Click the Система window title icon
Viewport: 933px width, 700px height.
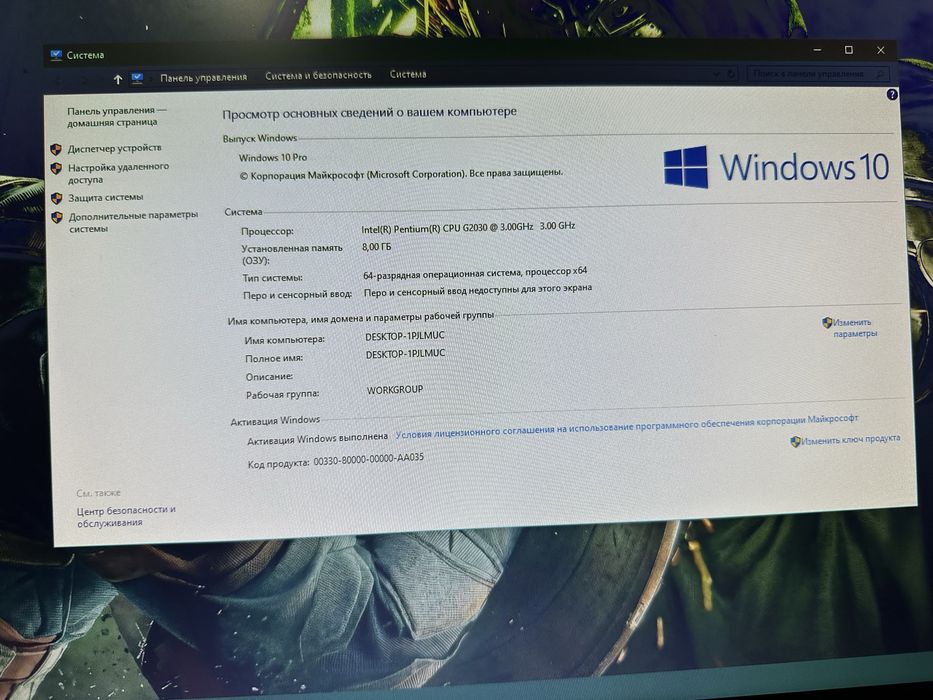57,55
